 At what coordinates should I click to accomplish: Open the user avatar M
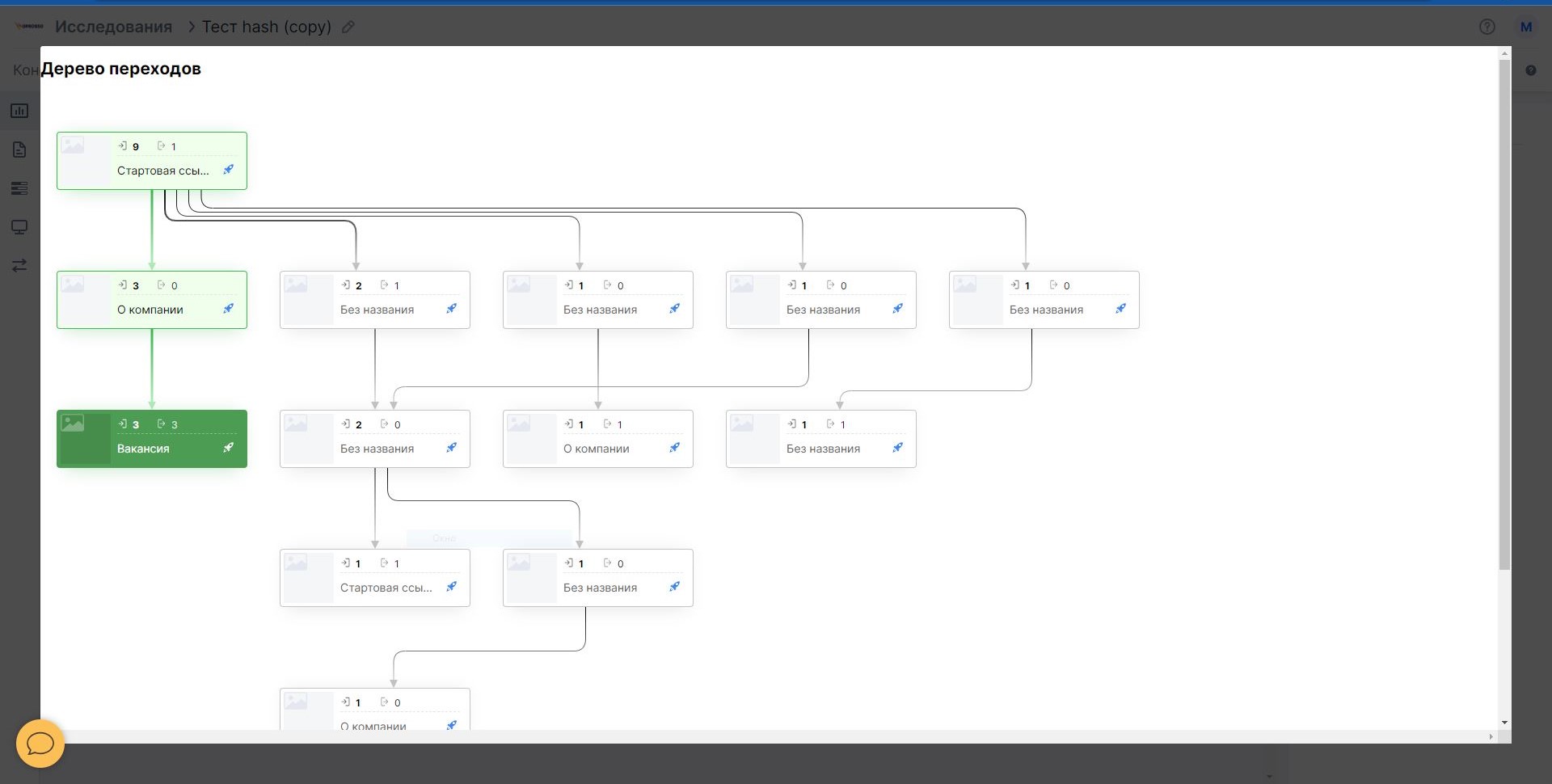point(1525,27)
